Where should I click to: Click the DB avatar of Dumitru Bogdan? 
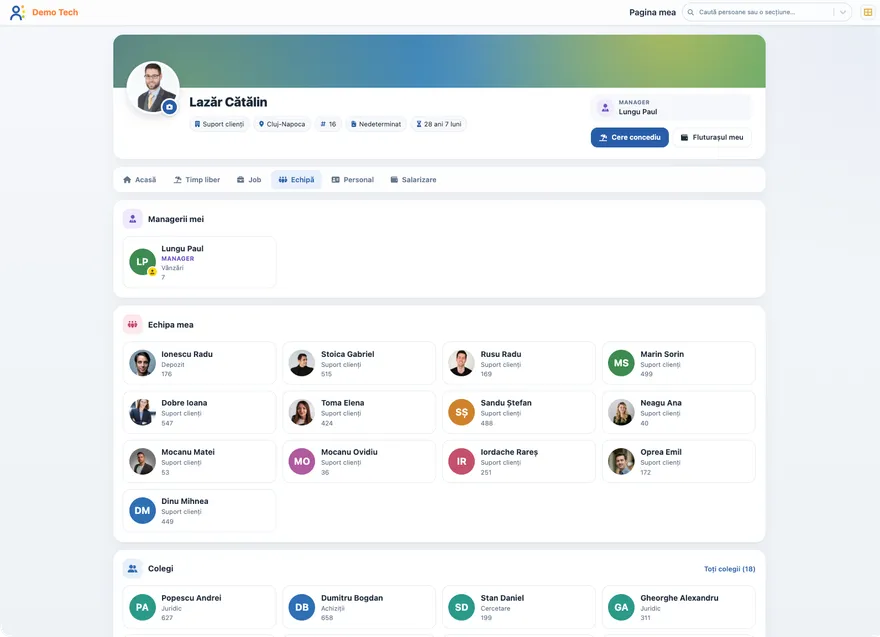click(302, 607)
